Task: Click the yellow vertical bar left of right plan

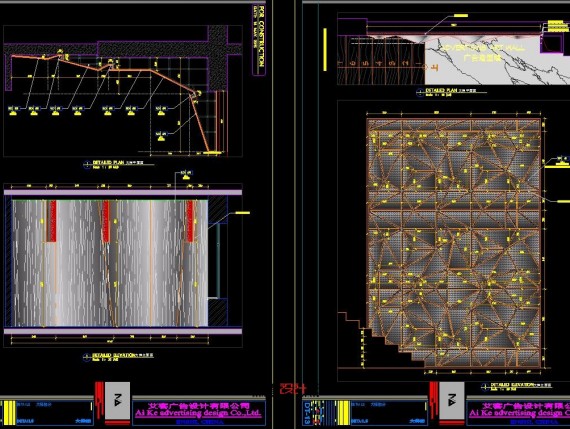Action: click(x=325, y=49)
